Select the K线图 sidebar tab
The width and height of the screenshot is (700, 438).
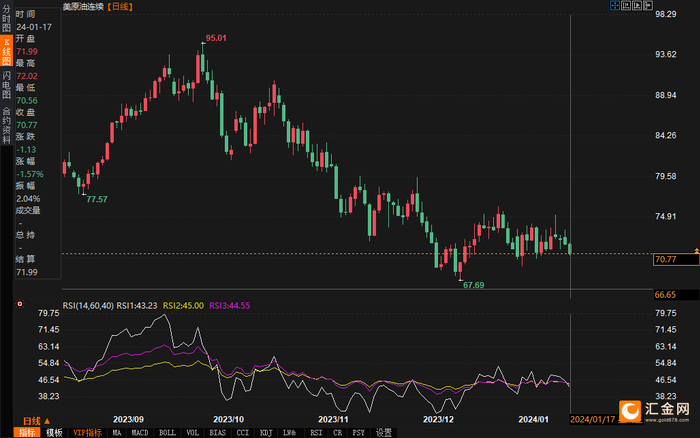(6, 51)
